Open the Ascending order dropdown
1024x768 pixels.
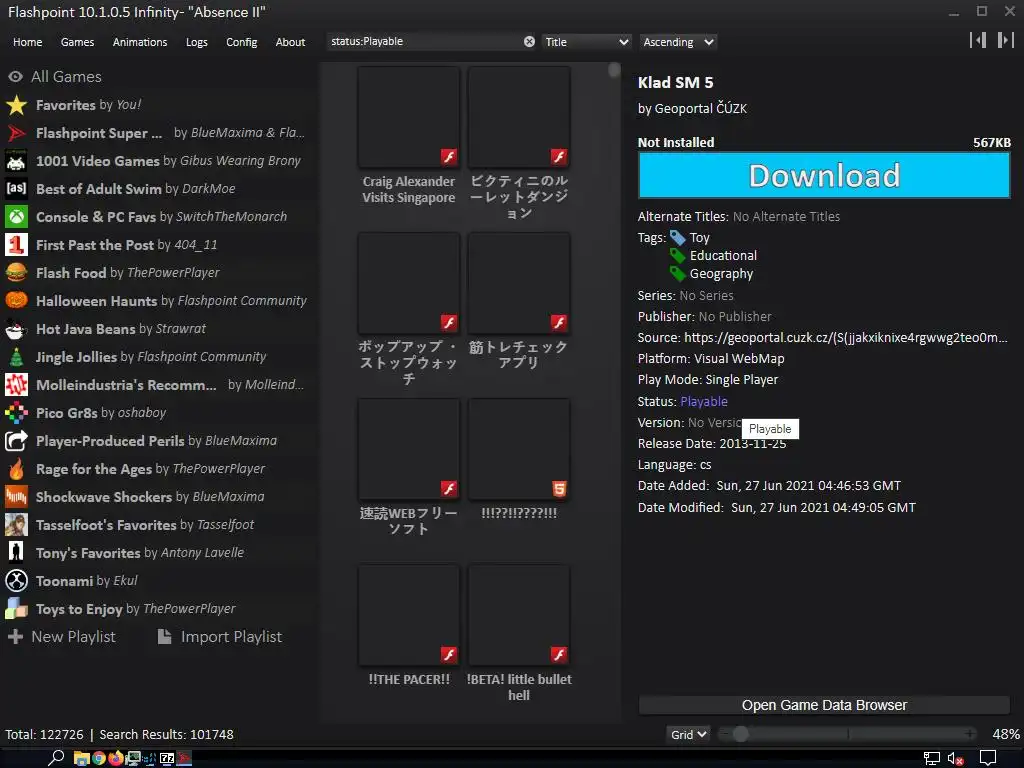coord(678,42)
